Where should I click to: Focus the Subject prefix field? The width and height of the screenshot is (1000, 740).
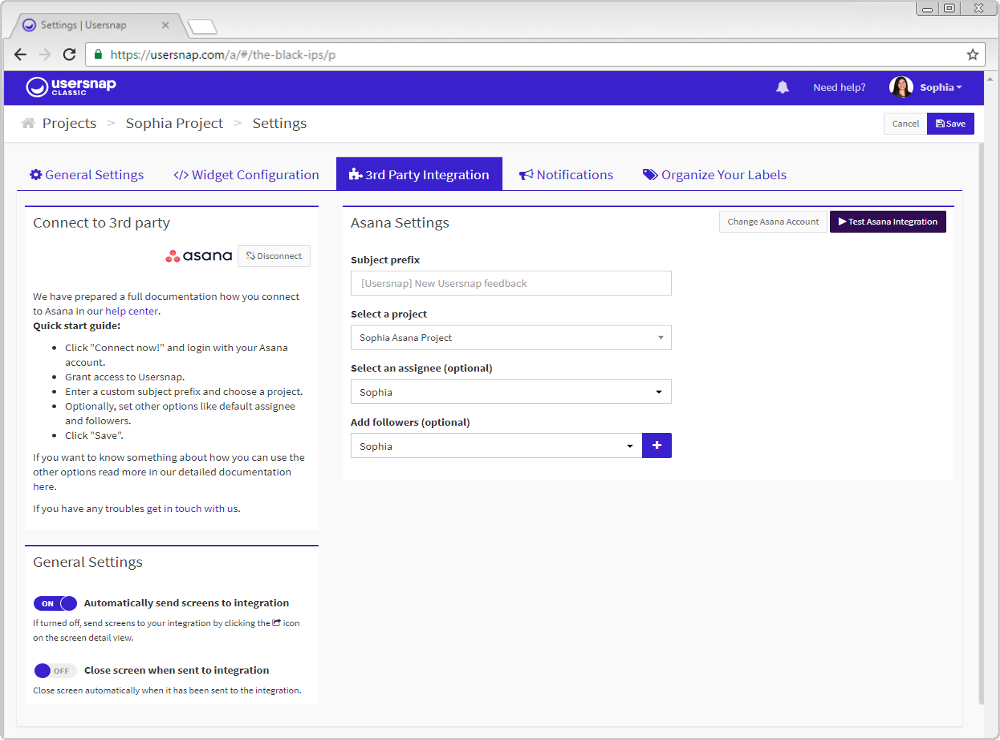click(511, 283)
